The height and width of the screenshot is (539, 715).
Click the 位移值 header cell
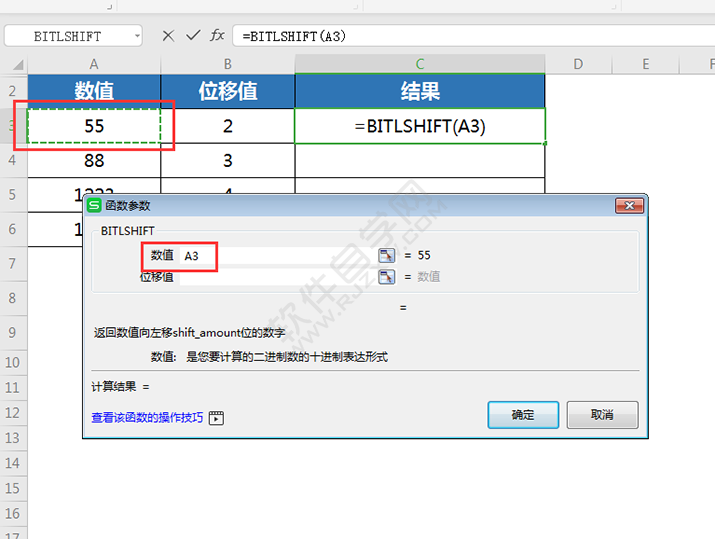click(228, 91)
